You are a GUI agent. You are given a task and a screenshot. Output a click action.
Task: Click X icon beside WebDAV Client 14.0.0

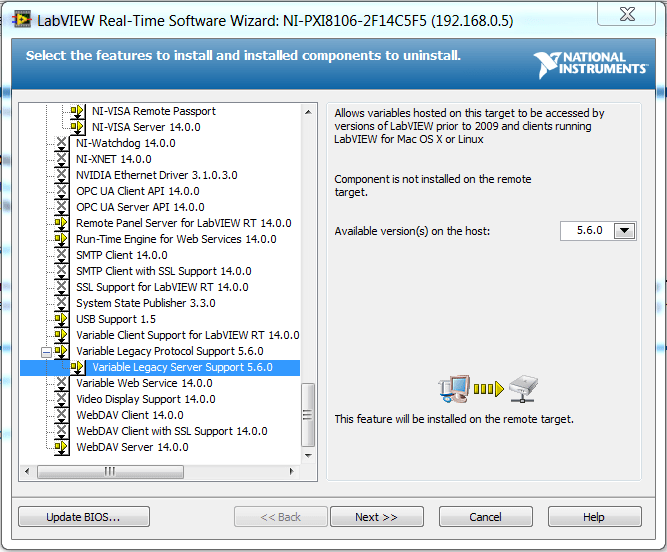click(62, 415)
